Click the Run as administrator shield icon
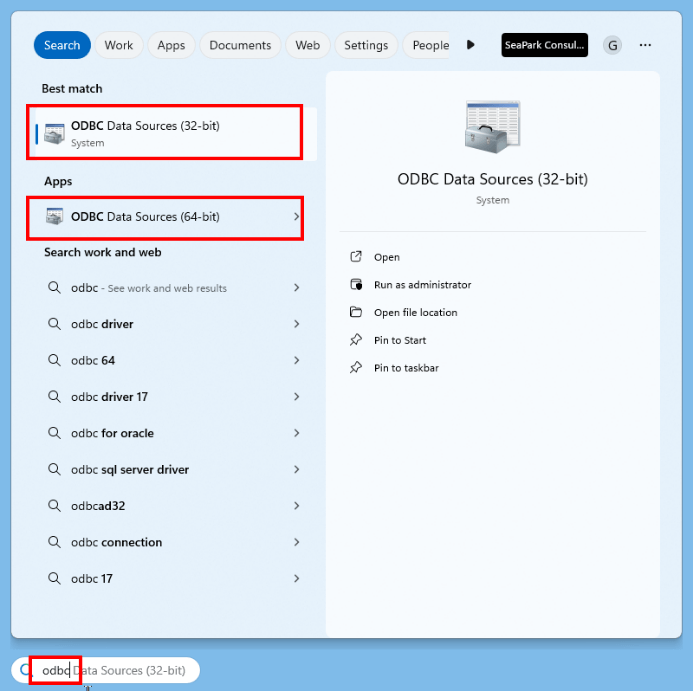Viewport: 693px width, 691px height. tap(356, 284)
